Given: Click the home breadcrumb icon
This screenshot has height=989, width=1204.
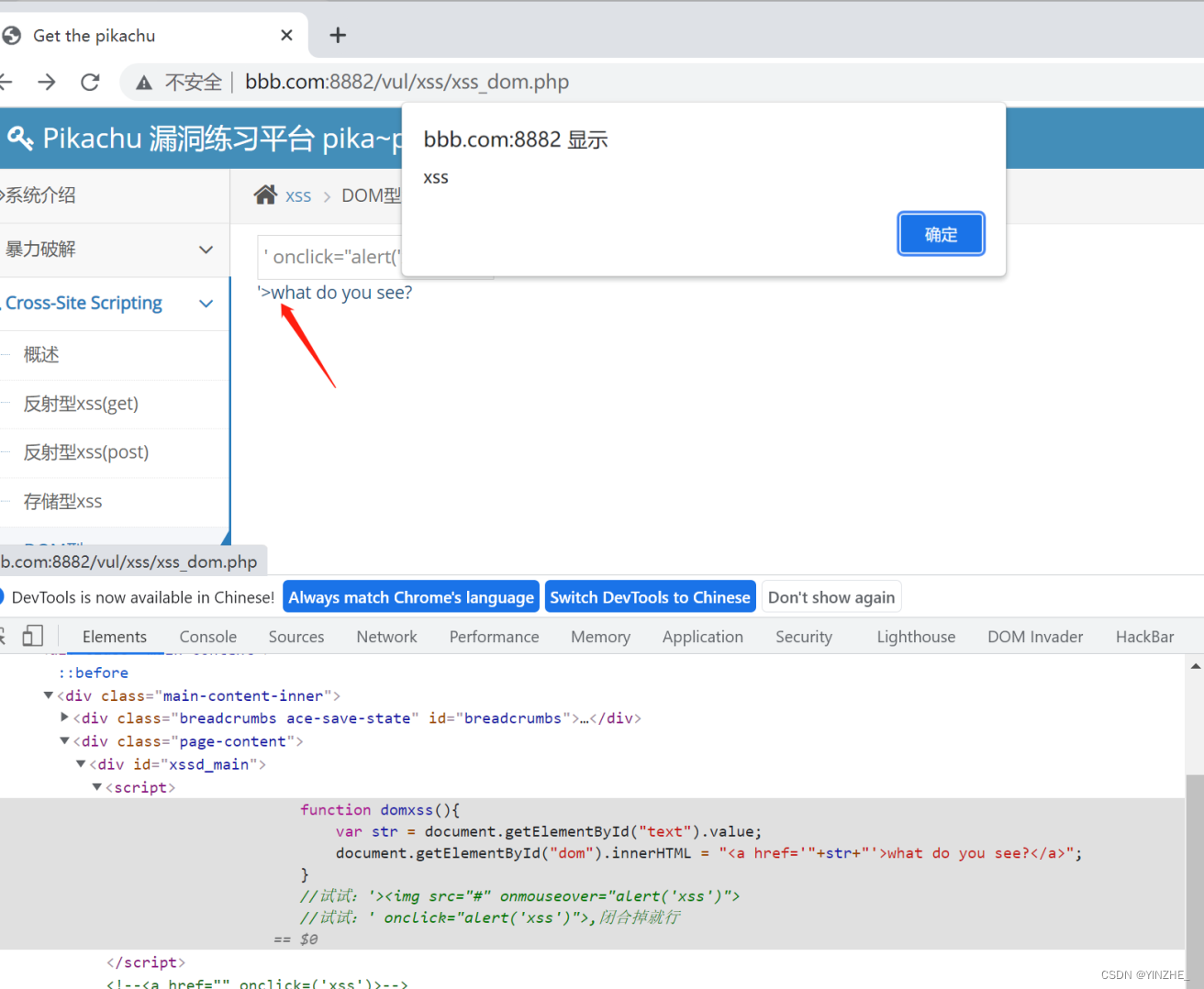Looking at the screenshot, I should coord(265,194).
